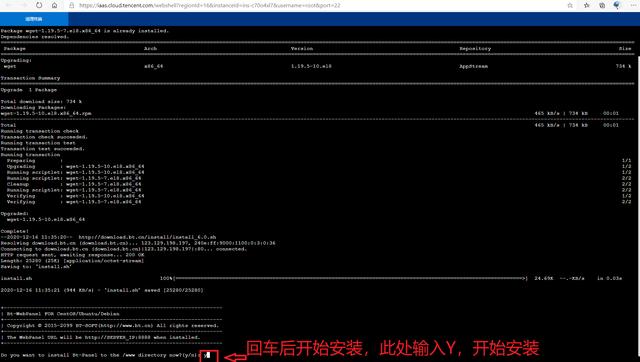Screen dimensions: 640x362
Task: Click 'Do you want to install Bt-Panel' prompt text
Action: pyautogui.click(x=100, y=355)
